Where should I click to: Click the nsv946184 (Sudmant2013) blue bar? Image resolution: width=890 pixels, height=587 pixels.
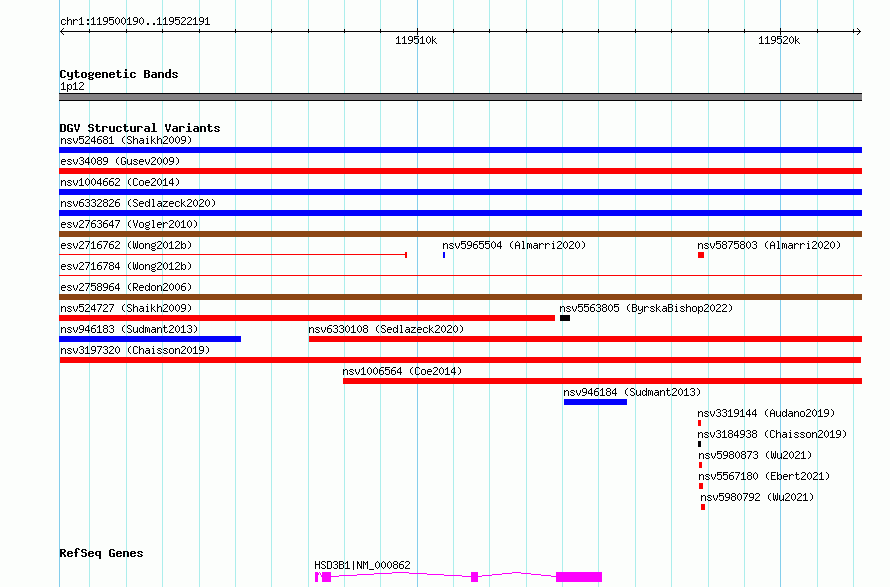click(595, 402)
